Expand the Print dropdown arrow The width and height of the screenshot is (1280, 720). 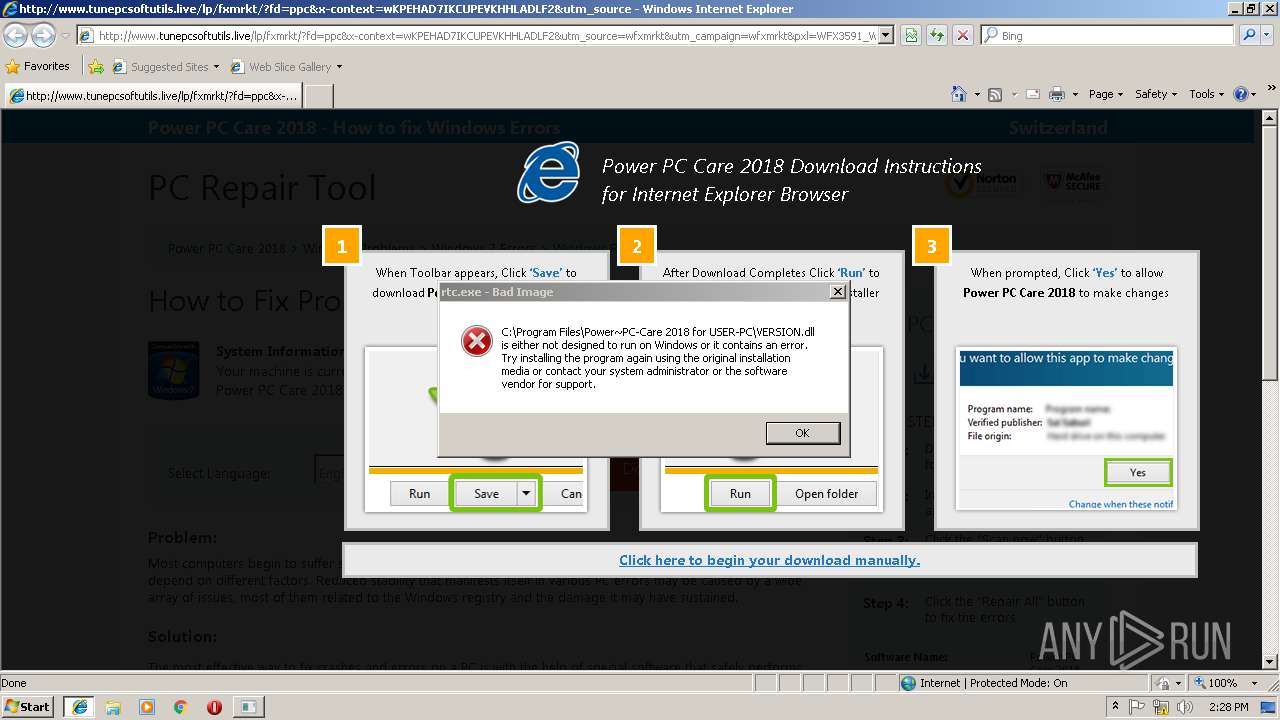point(1075,94)
